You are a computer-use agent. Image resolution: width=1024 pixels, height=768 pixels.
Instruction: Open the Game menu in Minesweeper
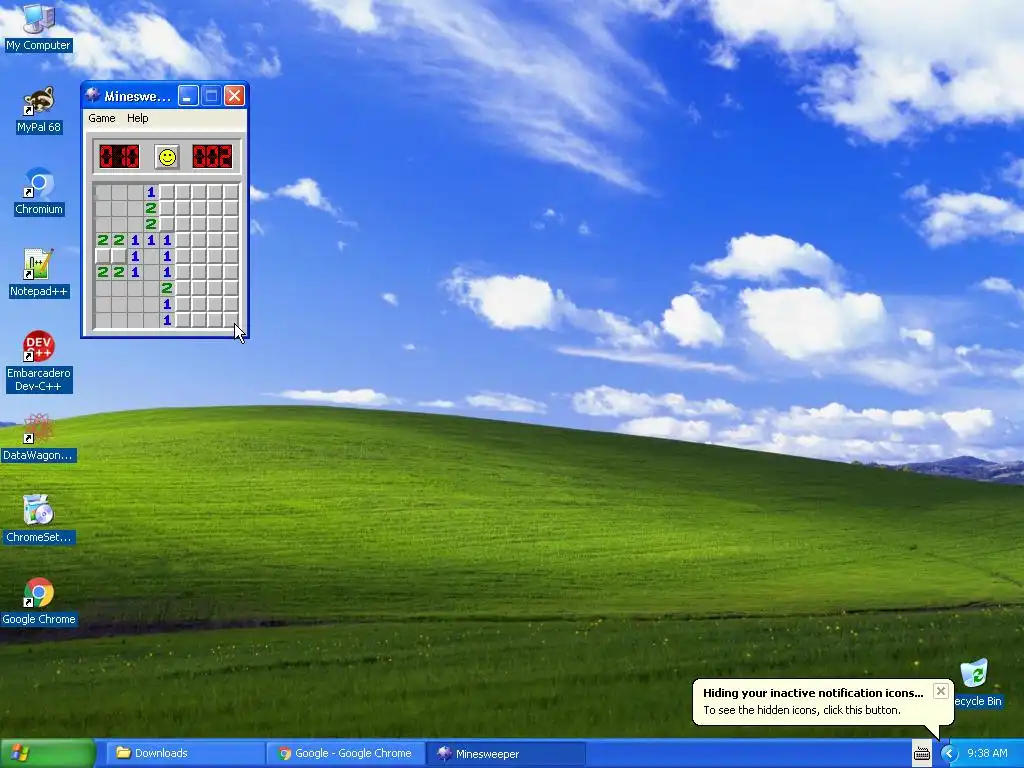pos(102,118)
